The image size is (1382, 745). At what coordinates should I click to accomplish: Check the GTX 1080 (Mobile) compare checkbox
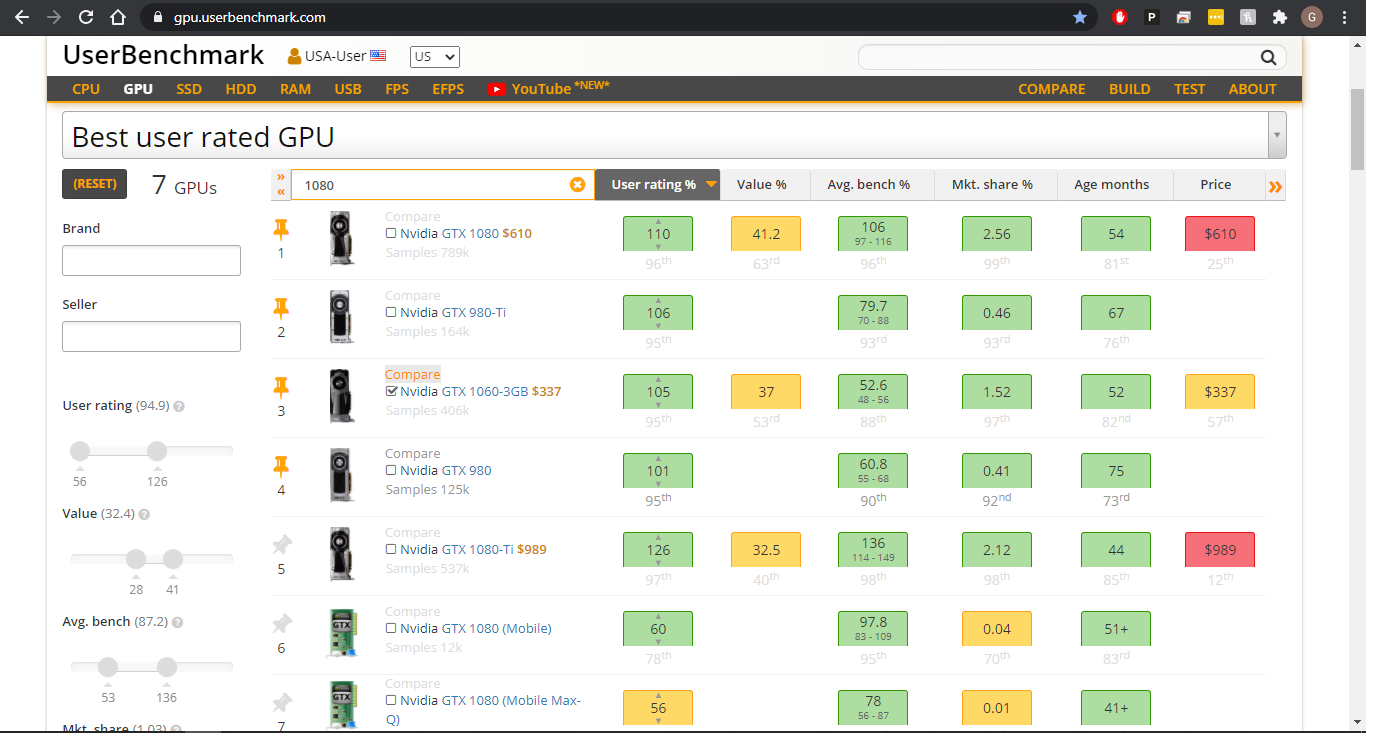(391, 629)
